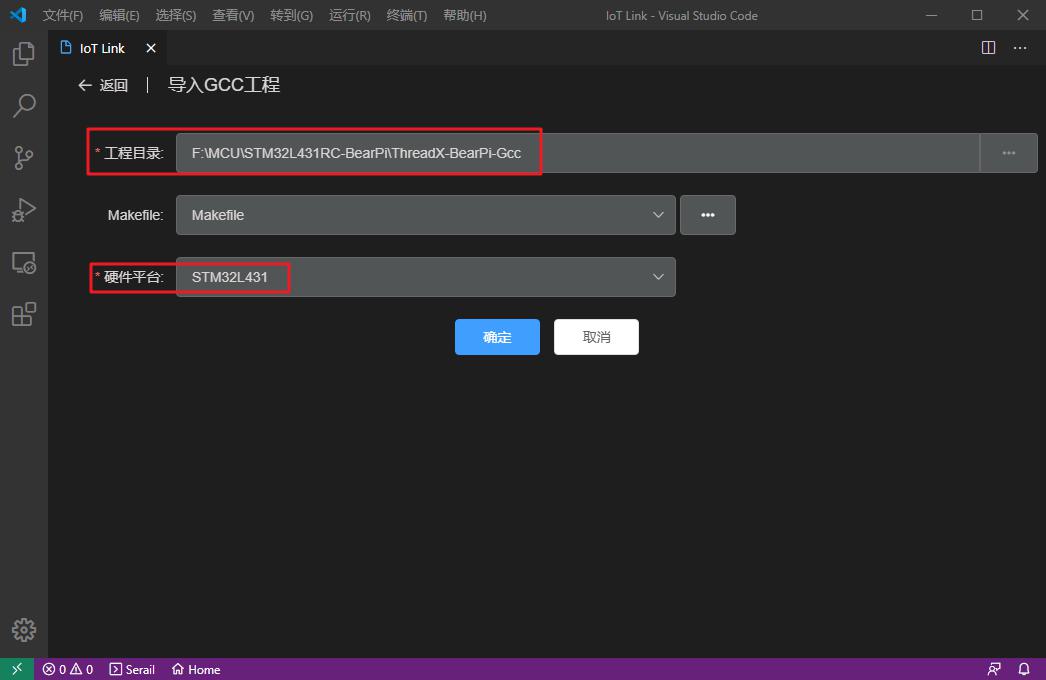Cancel import with the 取消 button
This screenshot has height=680, width=1046.
click(x=596, y=337)
